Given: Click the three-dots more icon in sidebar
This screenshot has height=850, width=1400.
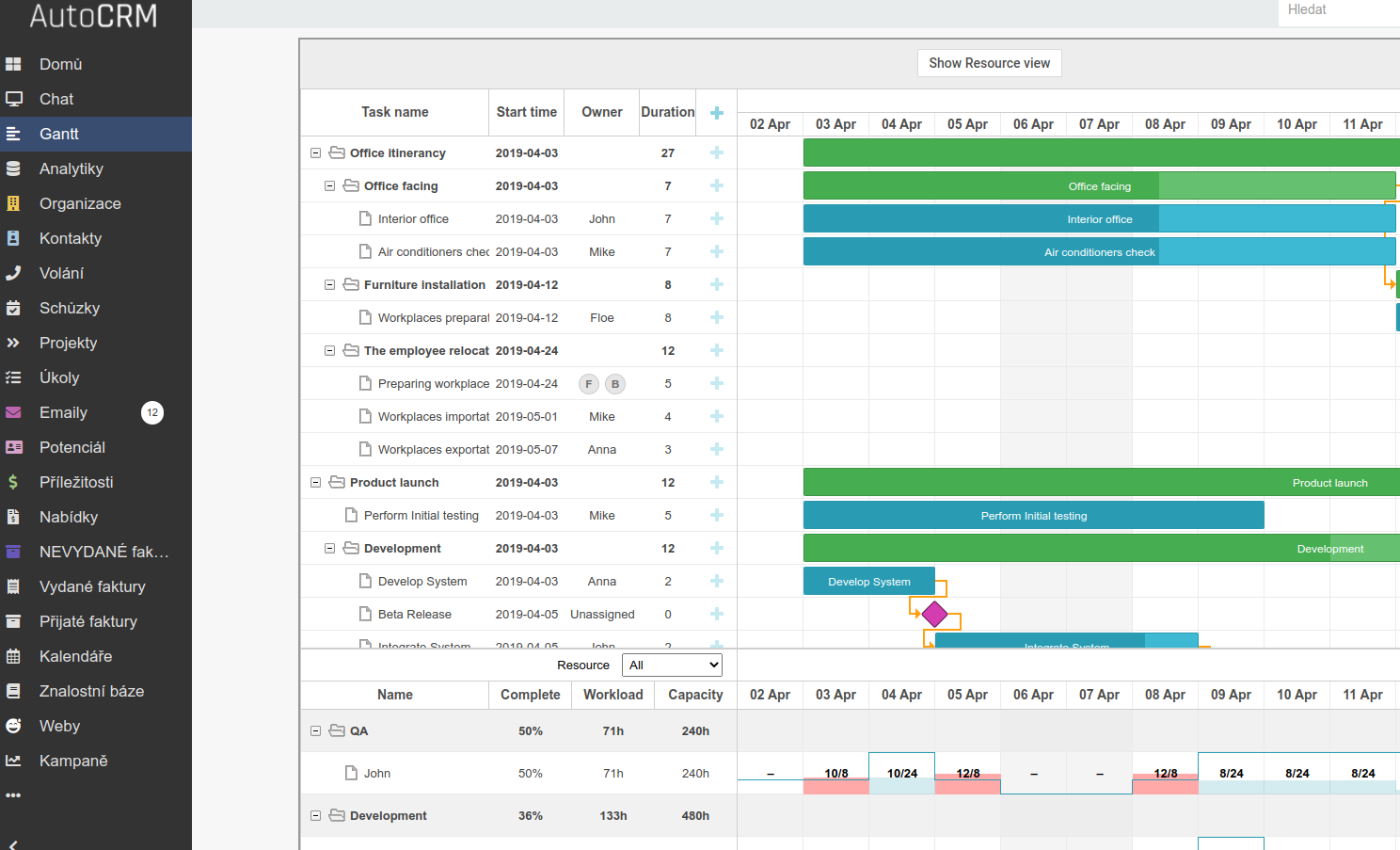Looking at the screenshot, I should point(13,795).
